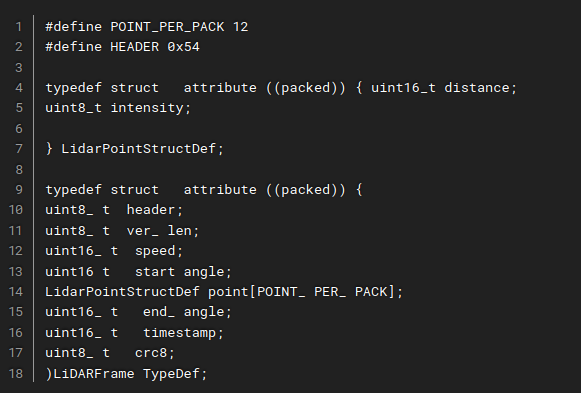Click end_ angle on line 15
This screenshot has height=393, width=581.
coord(183,312)
